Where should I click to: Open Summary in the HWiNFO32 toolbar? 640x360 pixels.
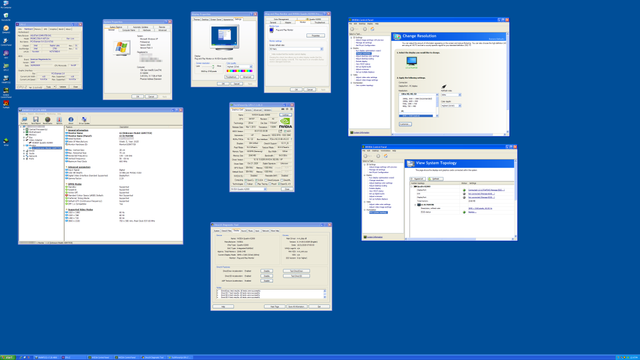pyautogui.click(x=24, y=120)
